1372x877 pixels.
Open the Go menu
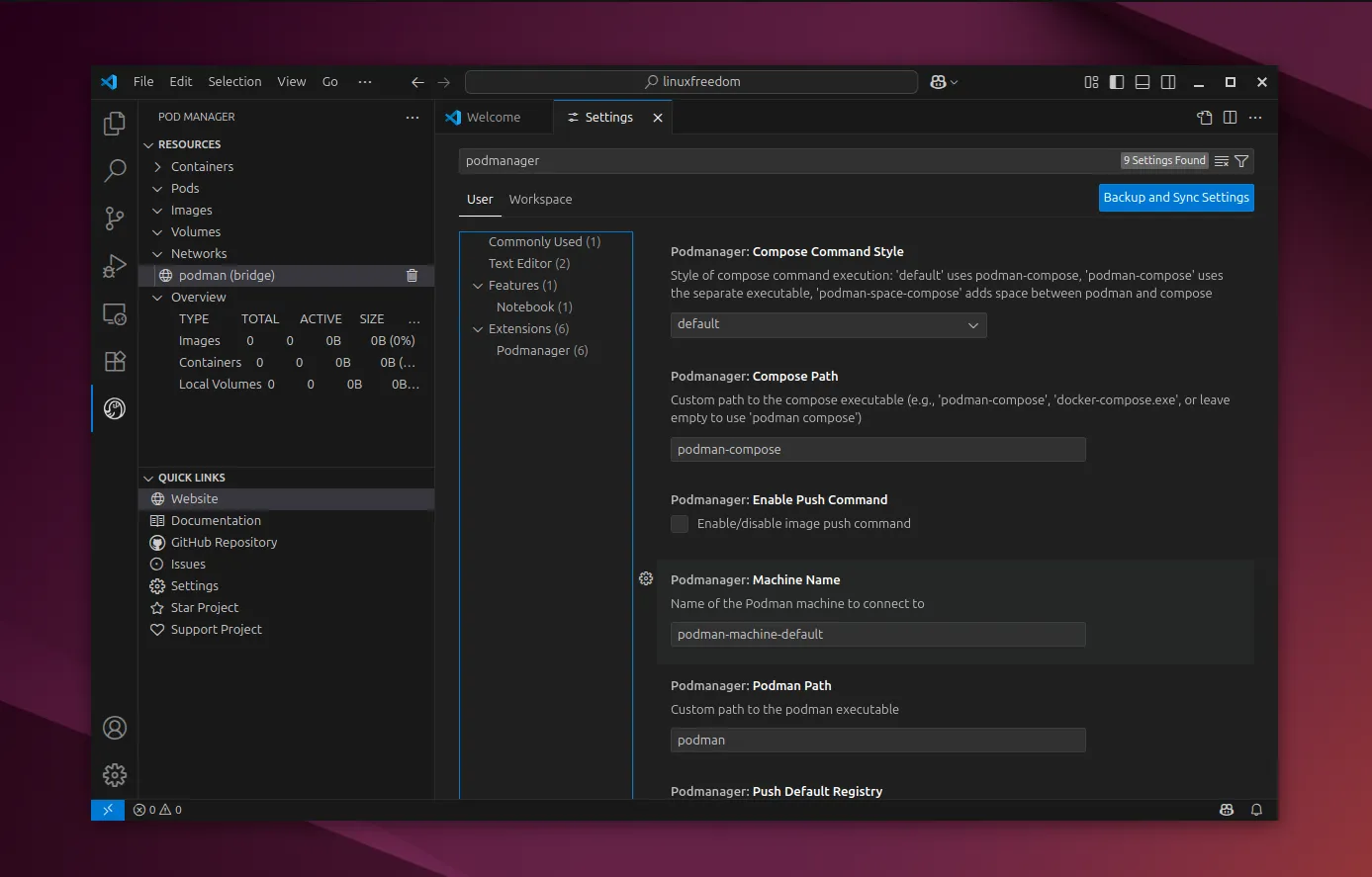click(x=330, y=81)
